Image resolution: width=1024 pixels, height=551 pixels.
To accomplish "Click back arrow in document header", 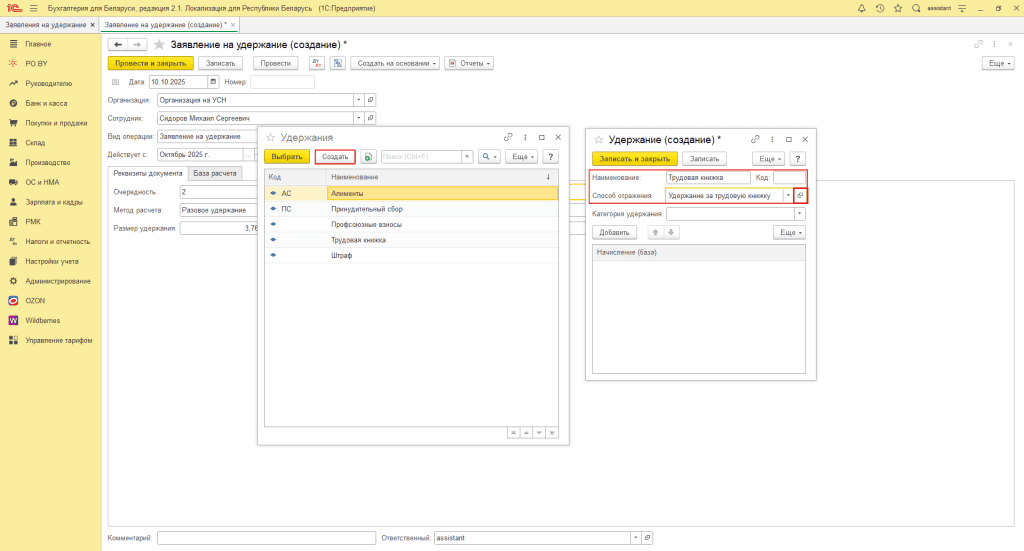I will [x=118, y=44].
